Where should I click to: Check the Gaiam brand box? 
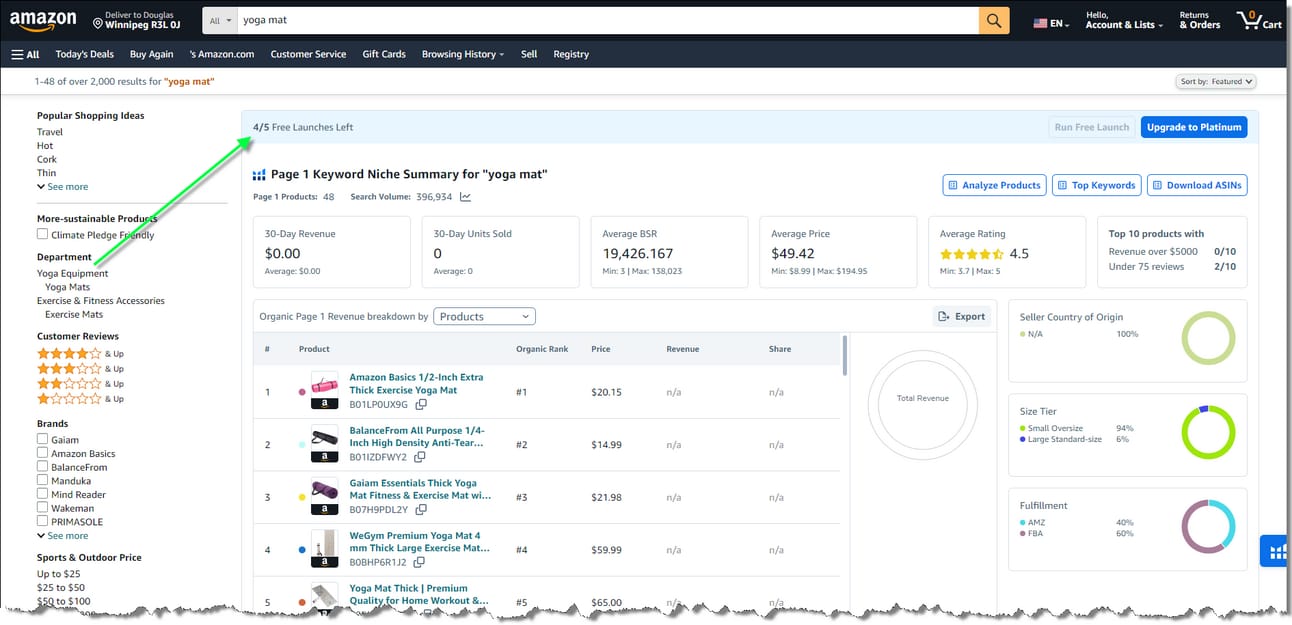coord(42,439)
